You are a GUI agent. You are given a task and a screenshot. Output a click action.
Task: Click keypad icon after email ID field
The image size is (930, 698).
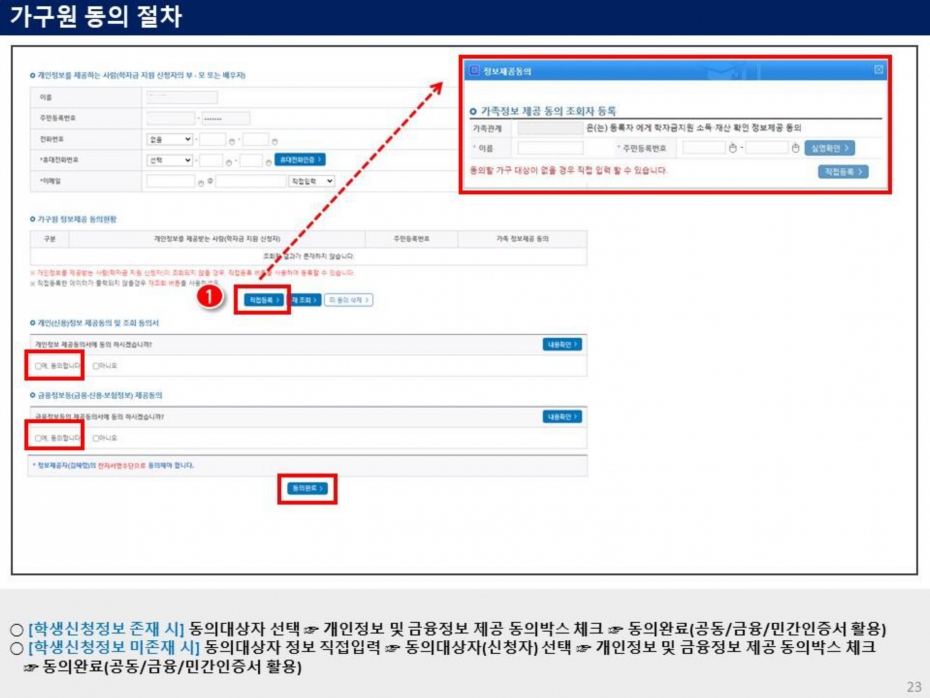pyautogui.click(x=200, y=182)
